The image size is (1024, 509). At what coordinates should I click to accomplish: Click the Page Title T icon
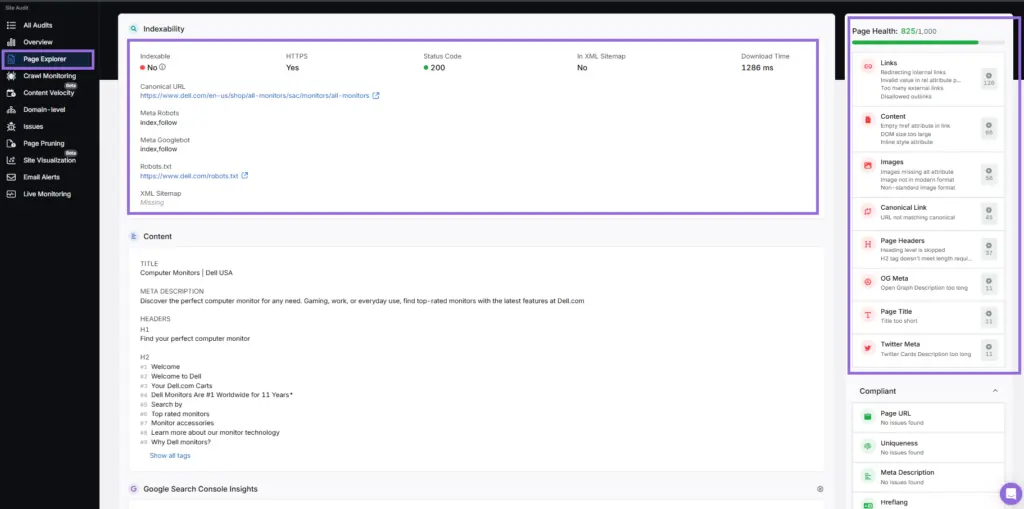(x=868, y=315)
